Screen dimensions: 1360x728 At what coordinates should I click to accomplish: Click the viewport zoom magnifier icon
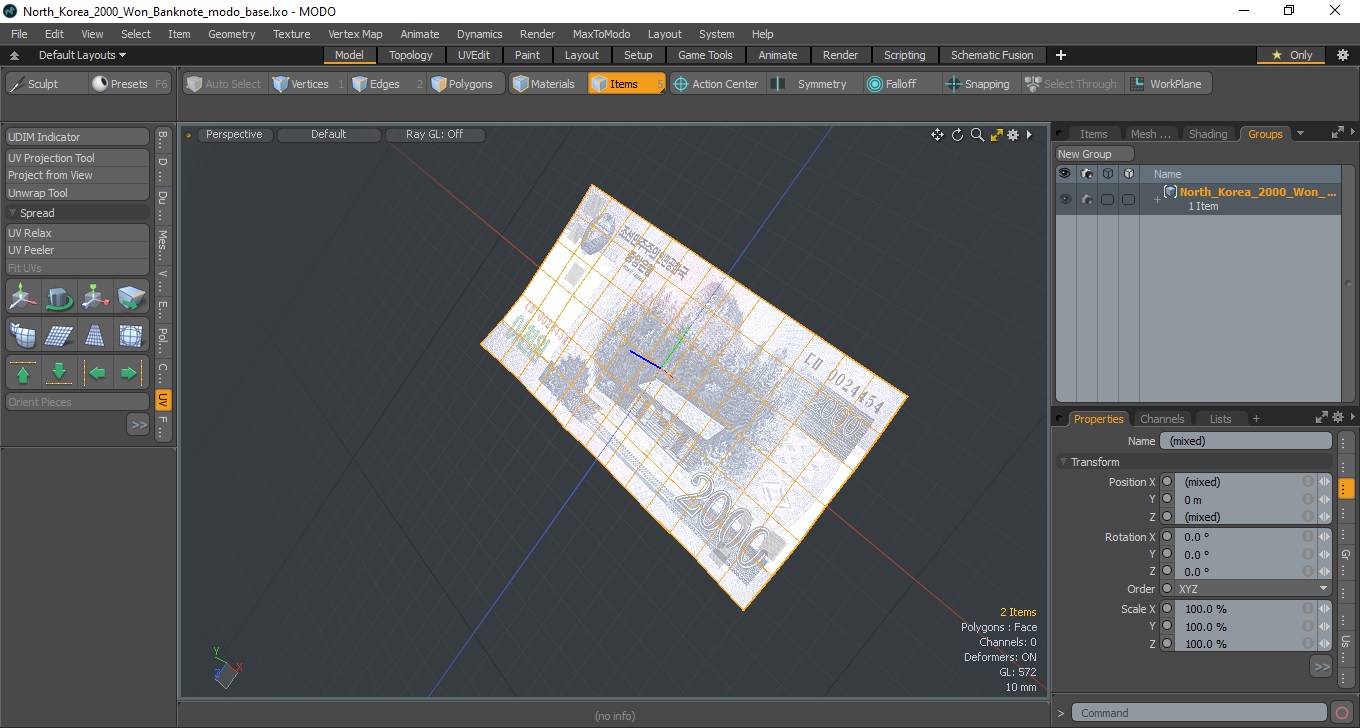[x=977, y=135]
